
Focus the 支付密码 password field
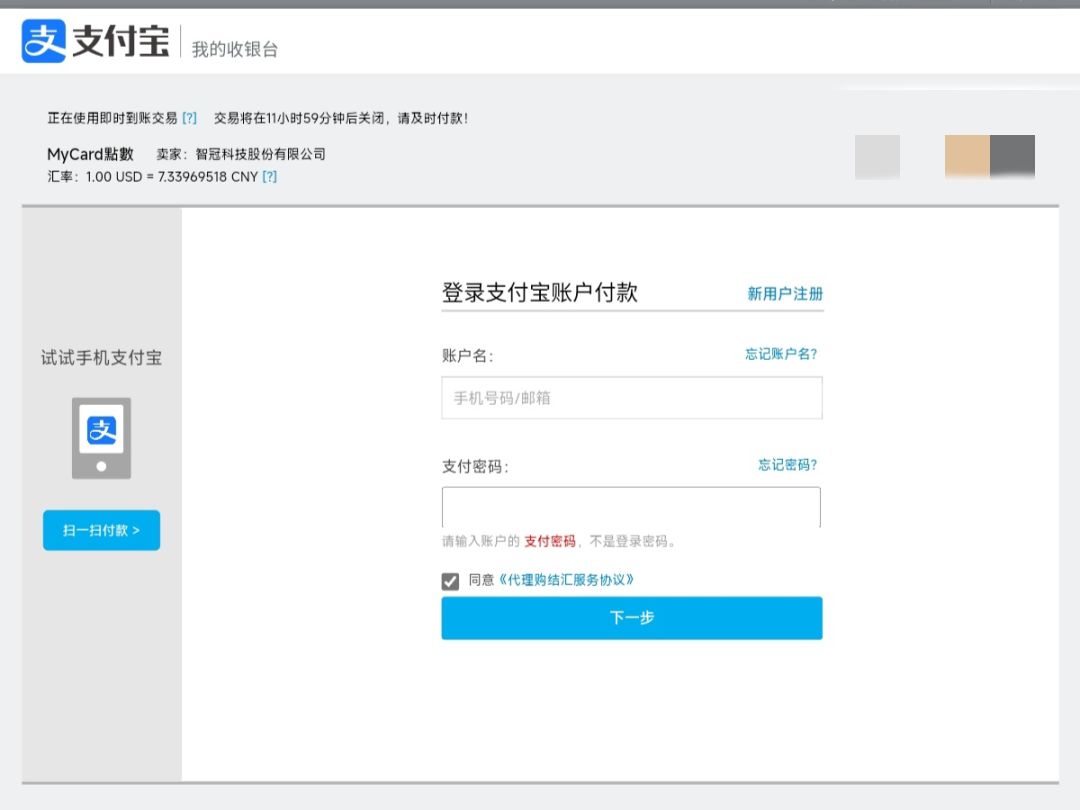click(x=631, y=507)
